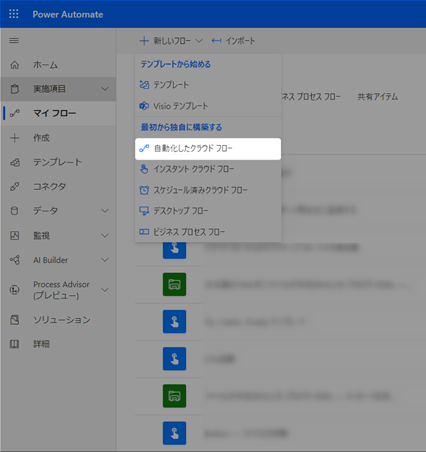Screen dimensions: 426x452
Task: Click the スケジュール済みクラウド フロー clock icon
Action: click(x=144, y=190)
